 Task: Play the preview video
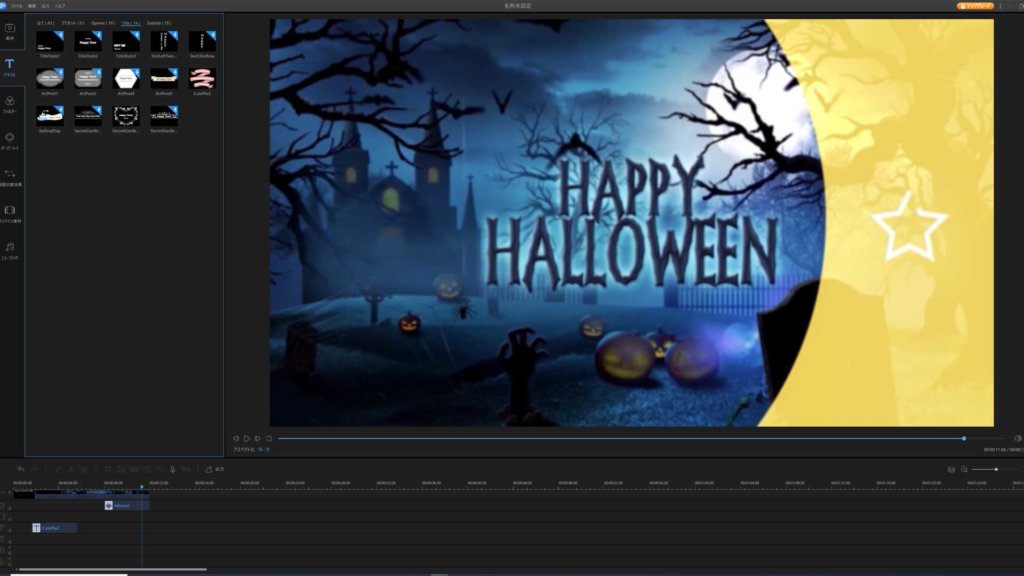pyautogui.click(x=247, y=438)
